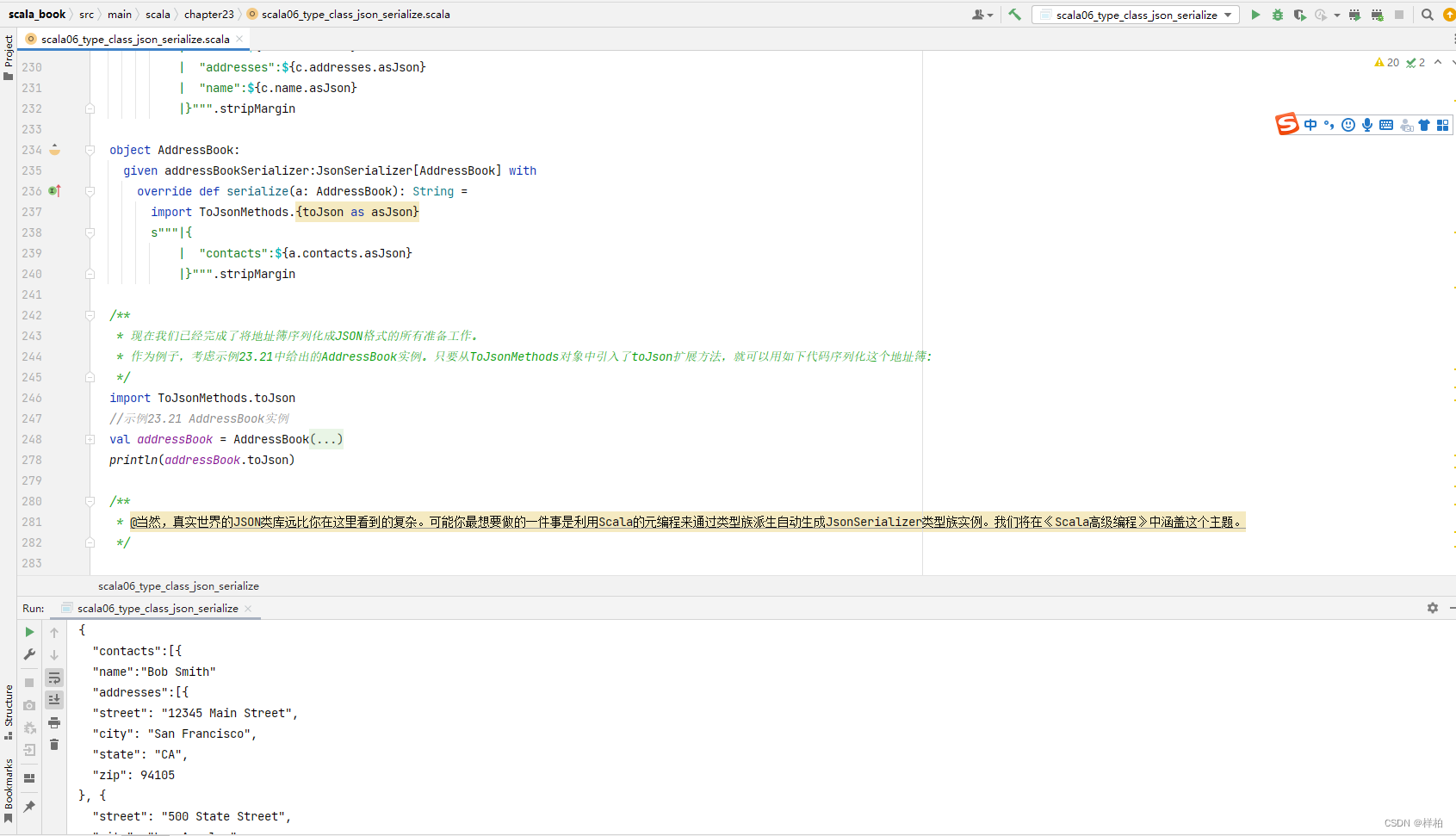
Task: Debug the scala06_type_class_json_serialize configuration
Action: (1277, 15)
